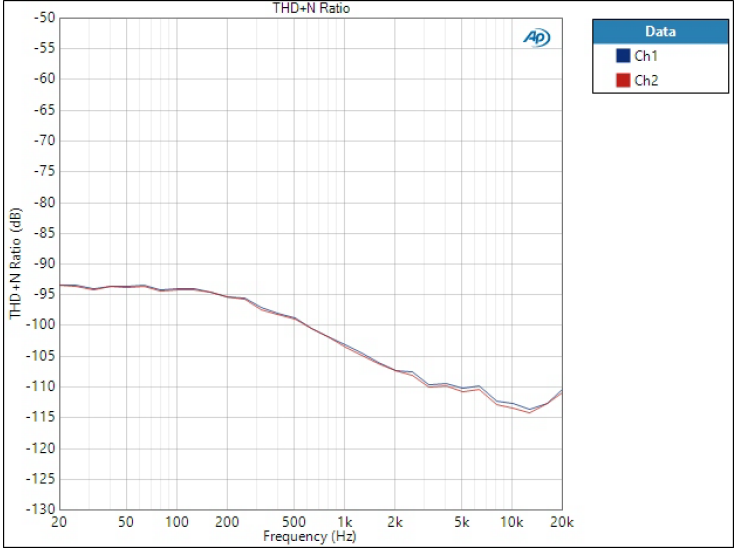This screenshot has width=735, height=549.
Task: Click the THD+N Ratio graph title
Action: [x=312, y=8]
